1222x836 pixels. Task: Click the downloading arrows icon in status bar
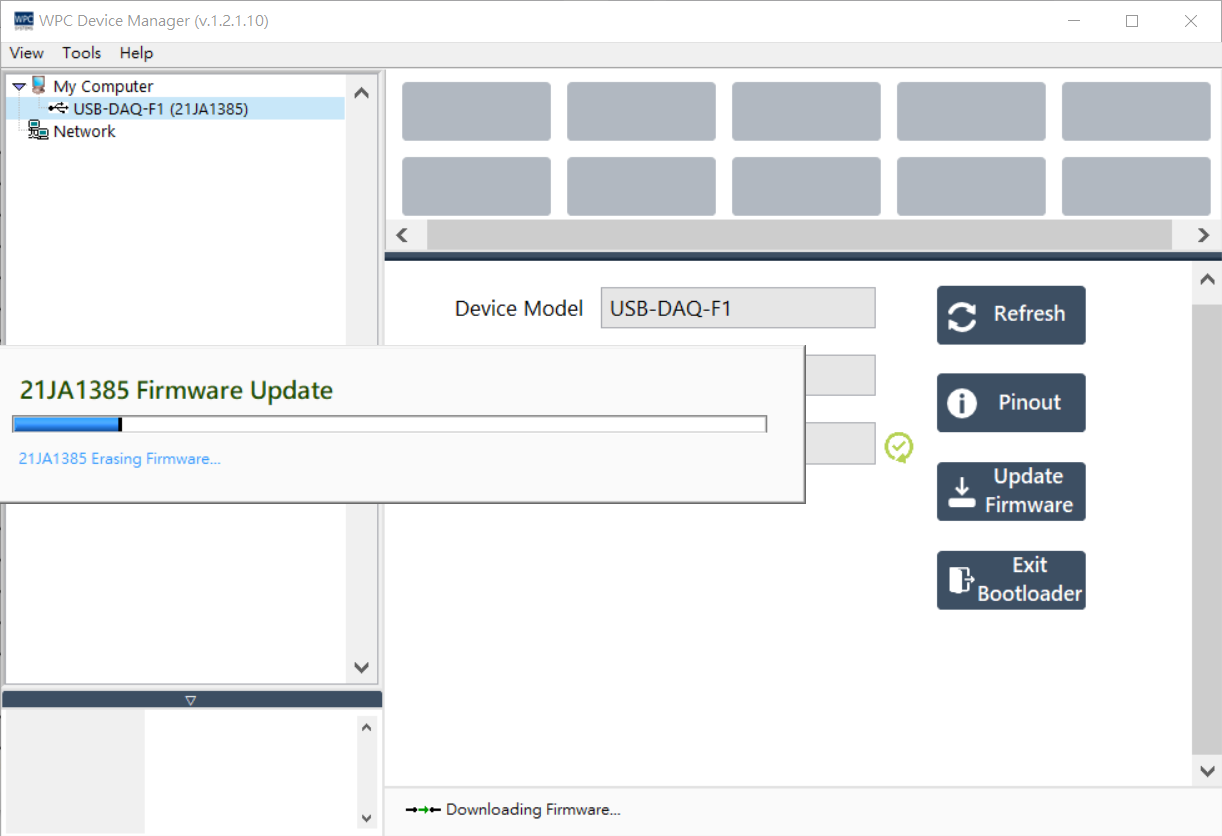point(421,809)
